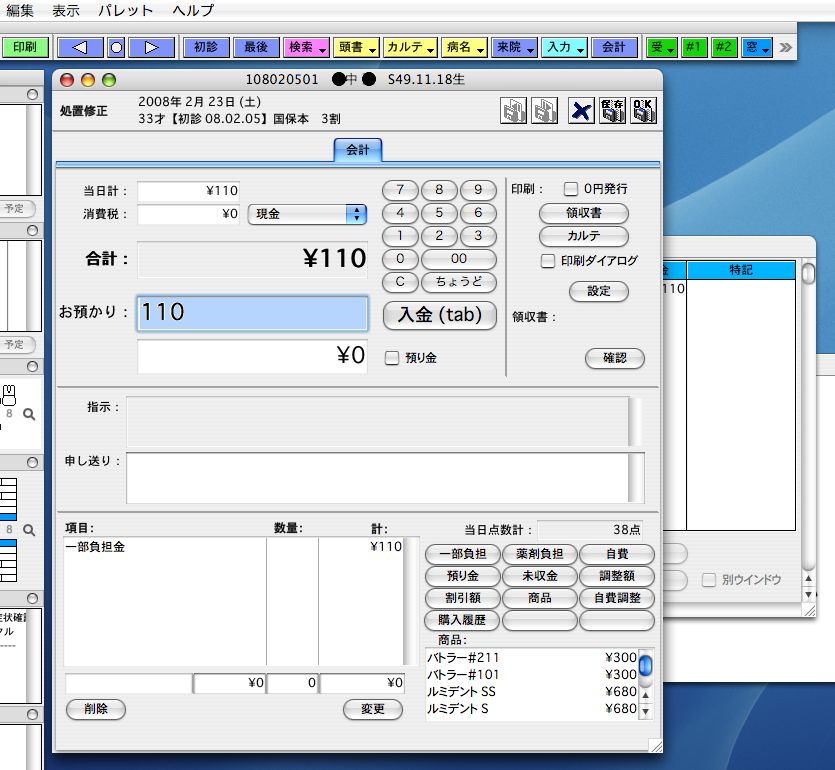This screenshot has width=835, height=770.
Task: Click the upper magnifying glass in left panel
Action: [x=29, y=413]
